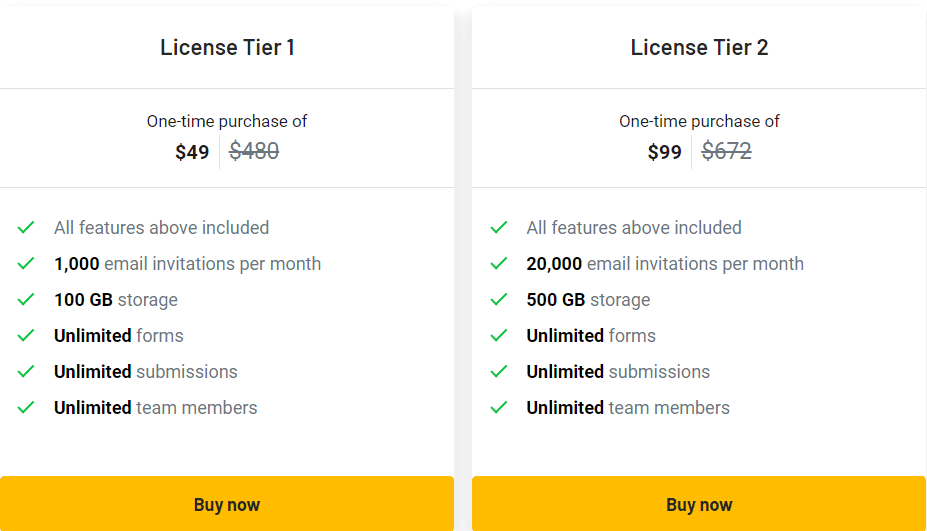
Task: Click Tier 2 Unlimited team members checkmark
Action: (x=499, y=407)
